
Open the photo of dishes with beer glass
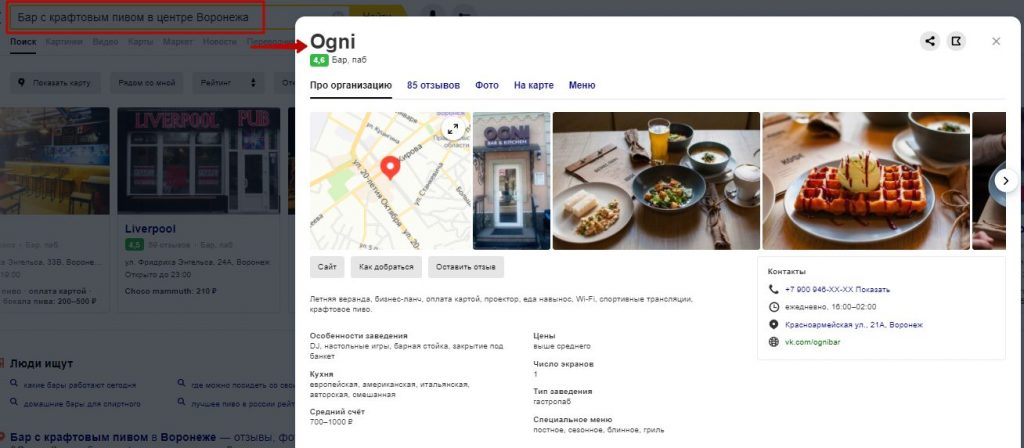[x=656, y=181]
